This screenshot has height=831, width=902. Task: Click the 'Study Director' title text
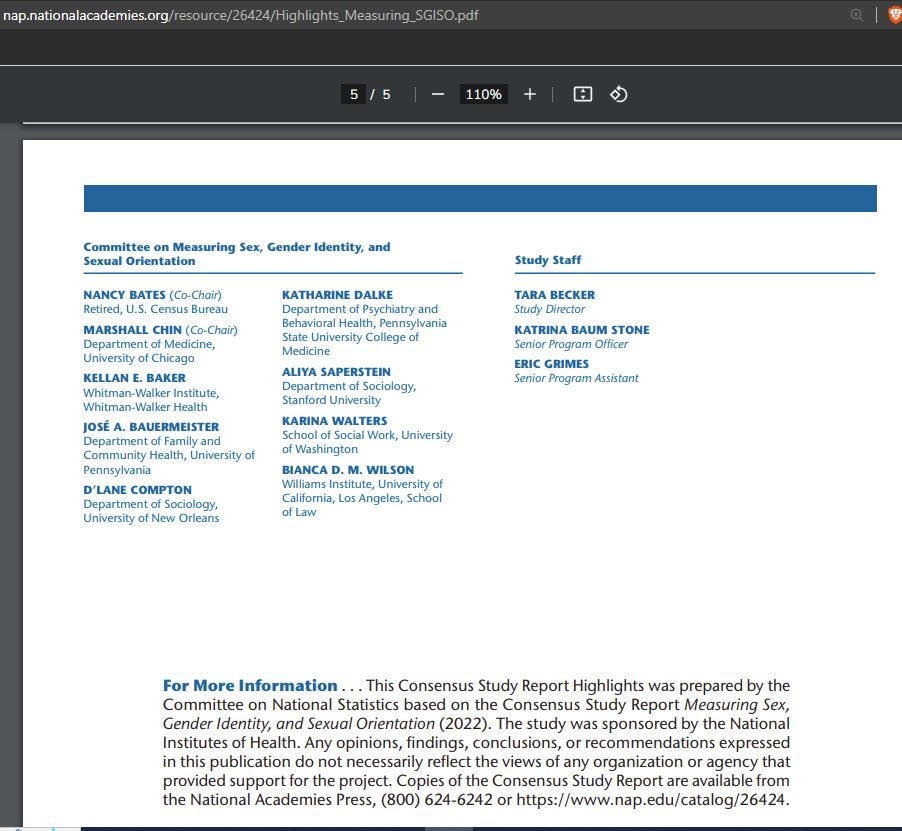(549, 309)
